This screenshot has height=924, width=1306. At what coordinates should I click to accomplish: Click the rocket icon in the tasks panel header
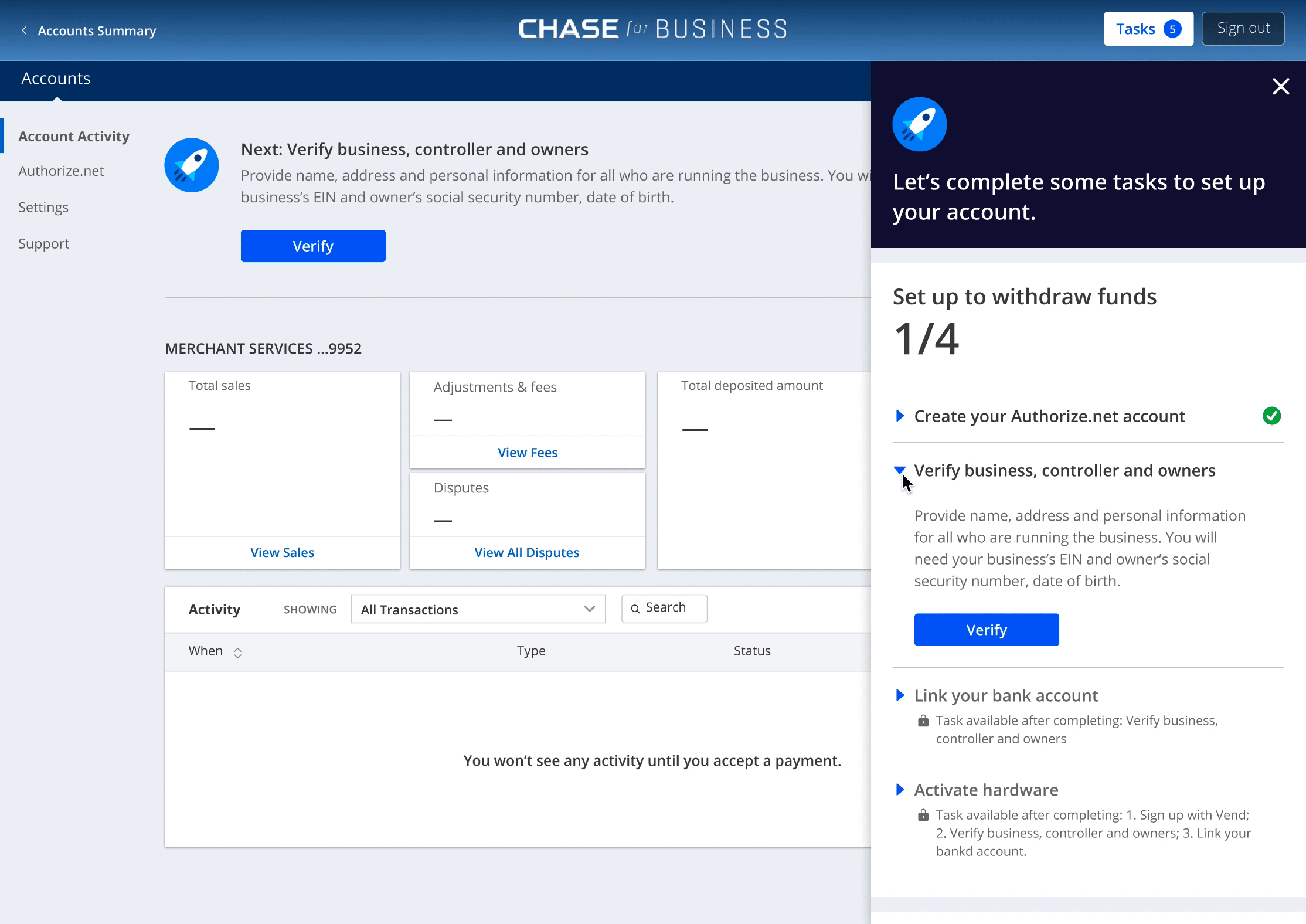pos(919,124)
